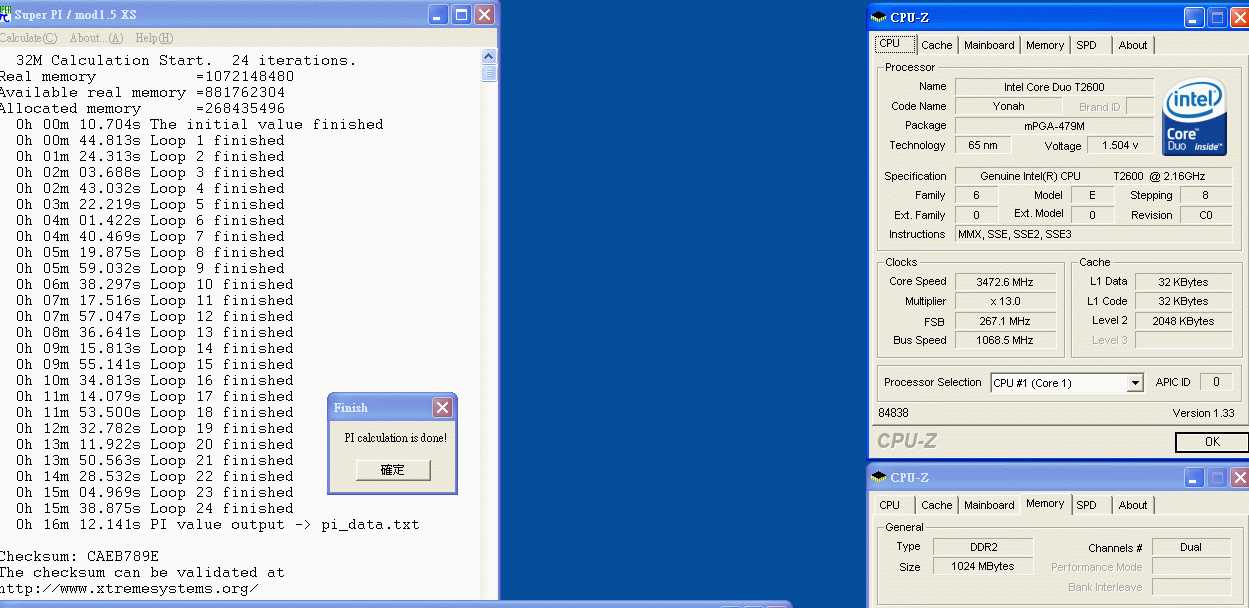Switch to the Memory tab in top CPU-Z window
Viewport: 1249px width, 608px height.
pos(1045,45)
